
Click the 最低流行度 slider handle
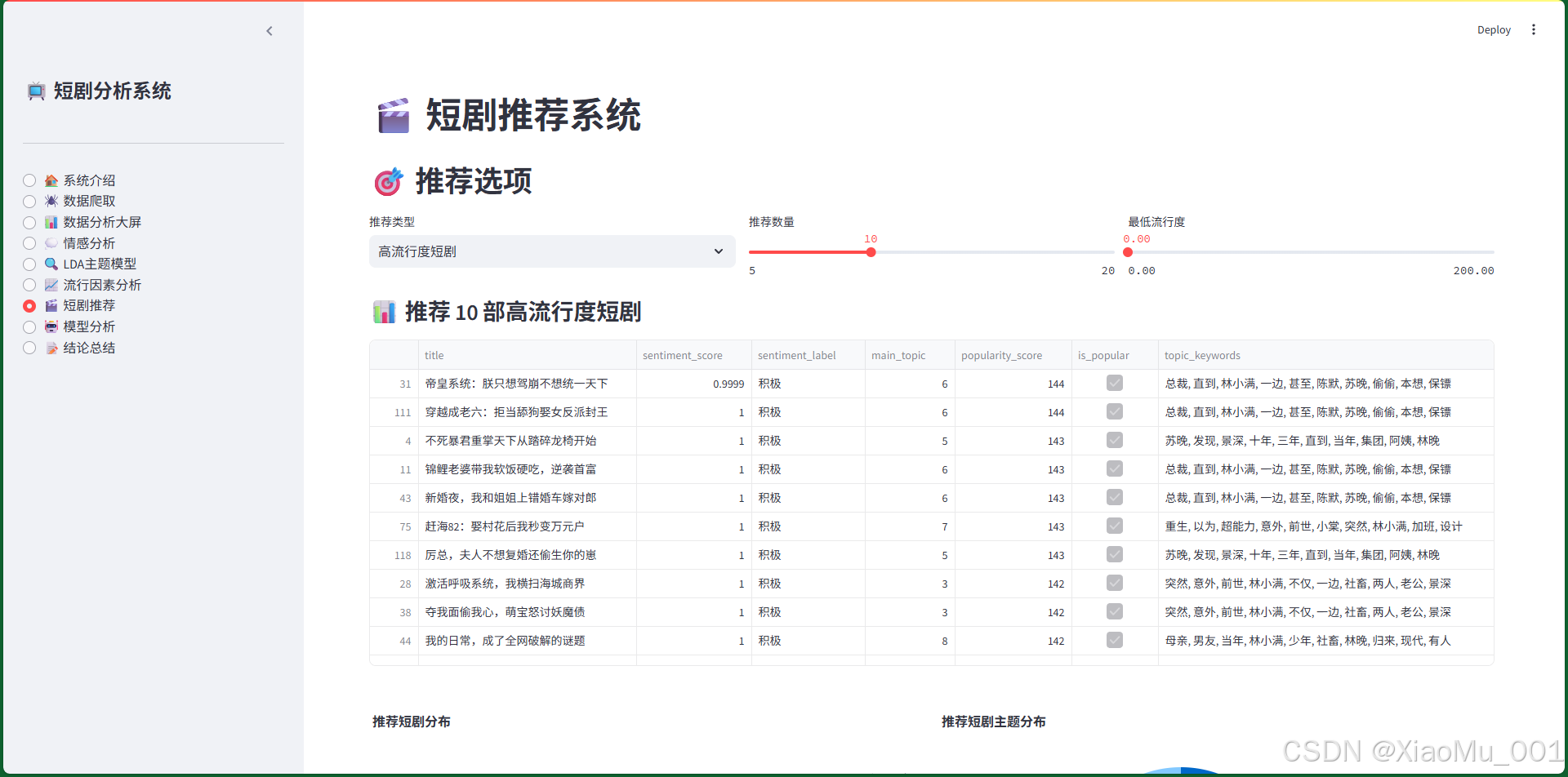tap(1129, 252)
